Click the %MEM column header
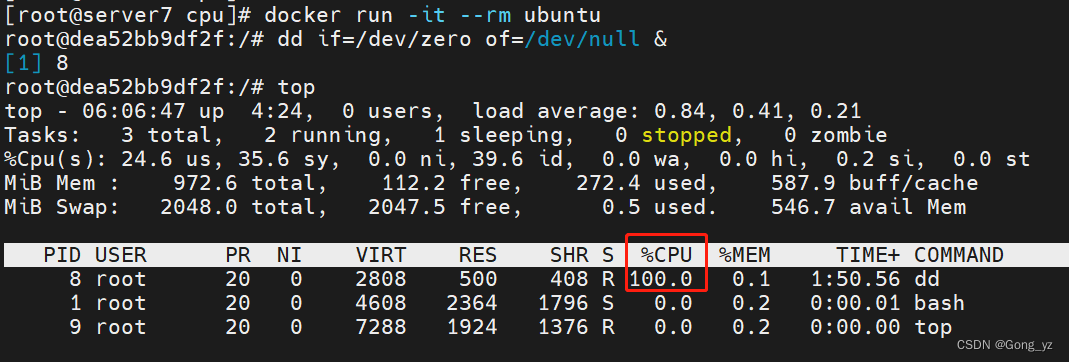The height and width of the screenshot is (362, 1069). click(x=744, y=255)
